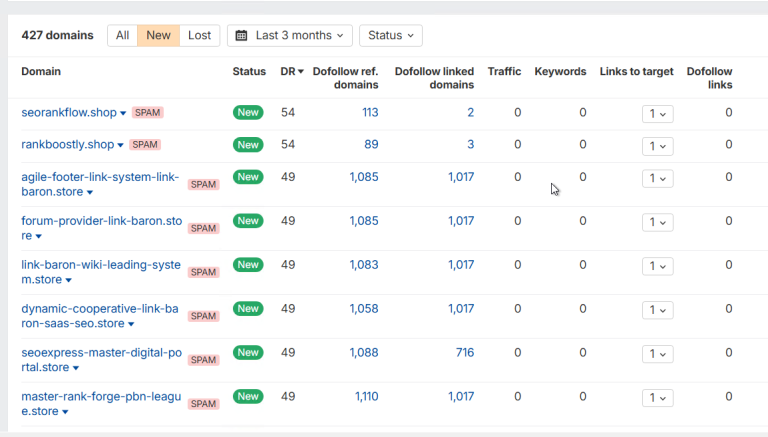Viewport: 768px width, 437px height.
Task: Expand caret for link-baron-wiki-leading-system.store
Action: (x=68, y=280)
